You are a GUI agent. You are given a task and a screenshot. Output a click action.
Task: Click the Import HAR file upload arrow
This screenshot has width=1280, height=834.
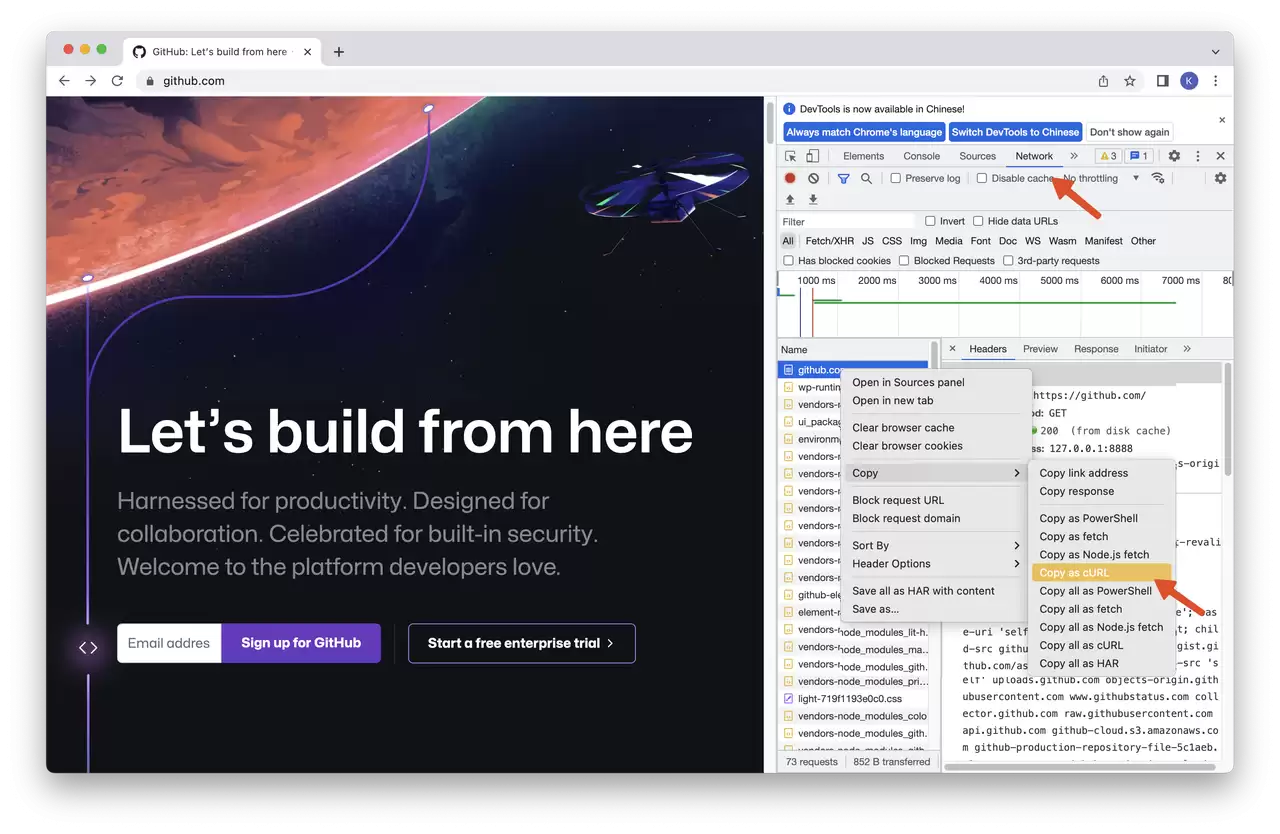pos(790,200)
